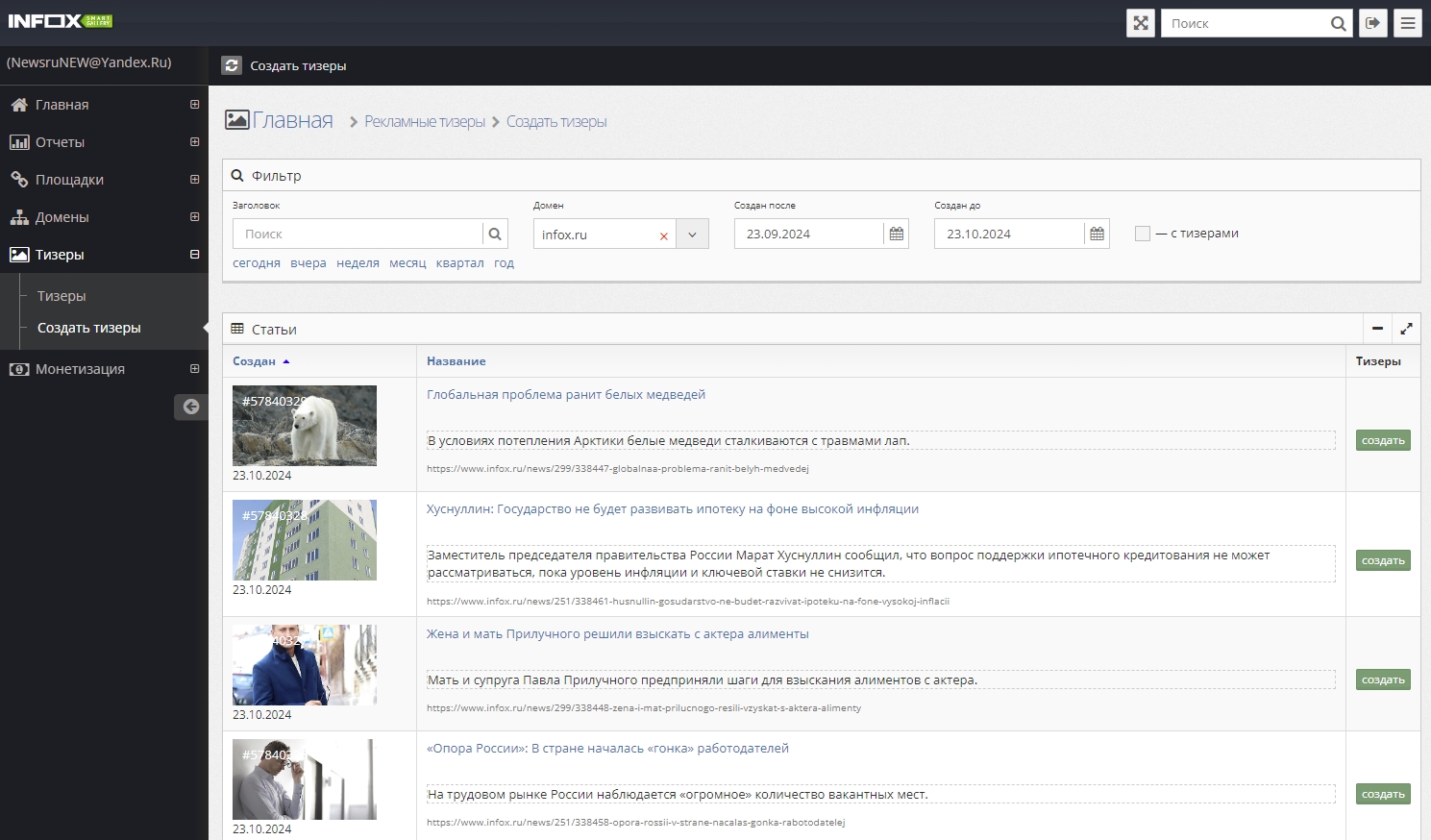Collapse the sidebar with left arrow button
1431x840 pixels.
(190, 407)
